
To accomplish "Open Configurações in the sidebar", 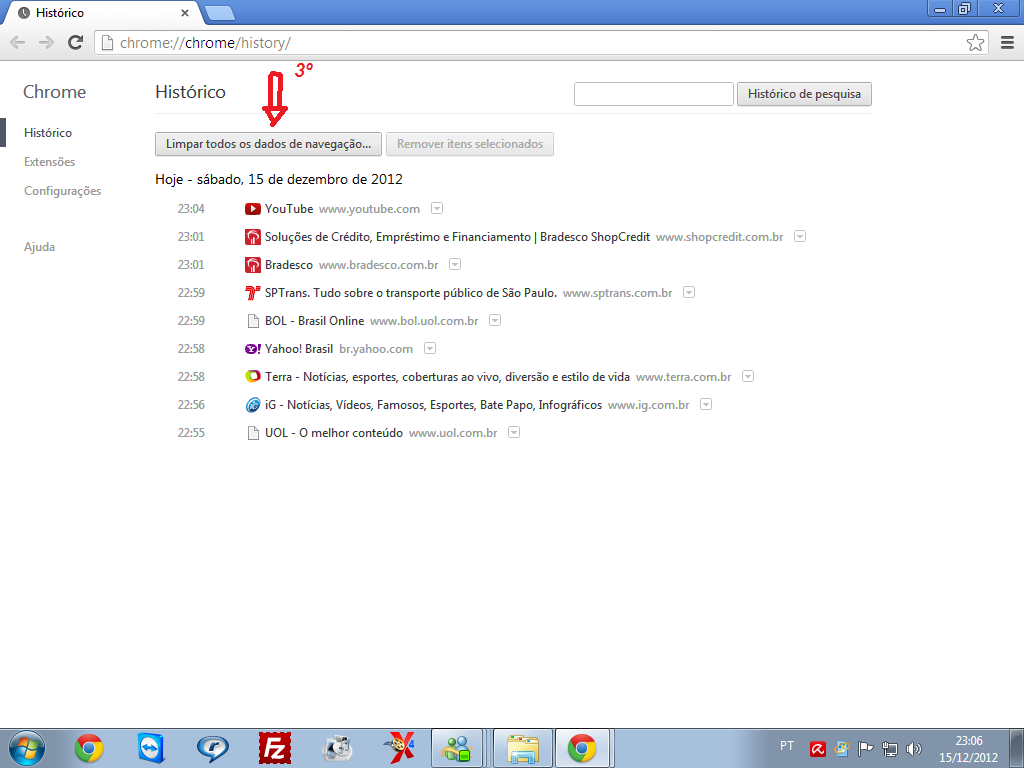I will [x=63, y=191].
